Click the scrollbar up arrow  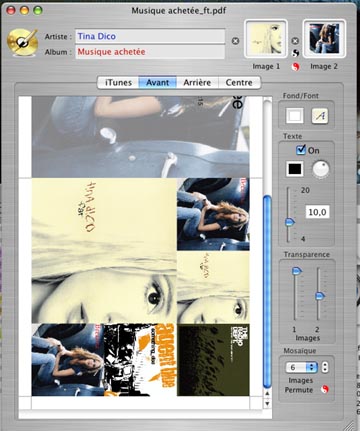(x=267, y=394)
